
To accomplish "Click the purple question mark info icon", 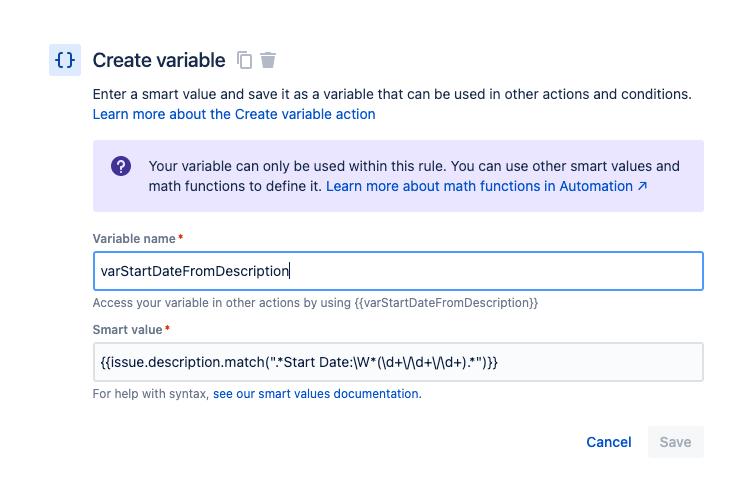I will [x=121, y=166].
